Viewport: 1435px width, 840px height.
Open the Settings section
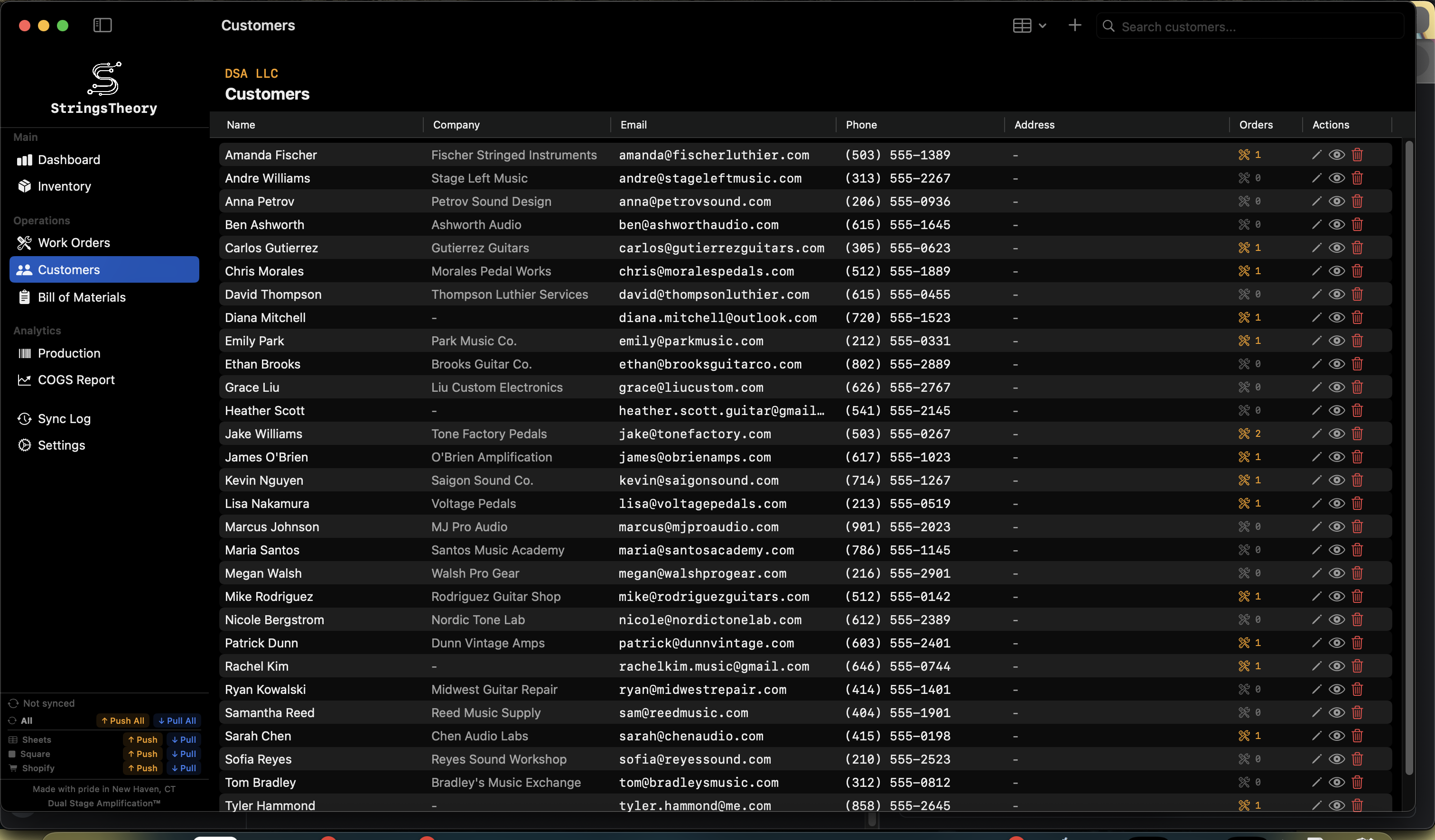click(61, 445)
